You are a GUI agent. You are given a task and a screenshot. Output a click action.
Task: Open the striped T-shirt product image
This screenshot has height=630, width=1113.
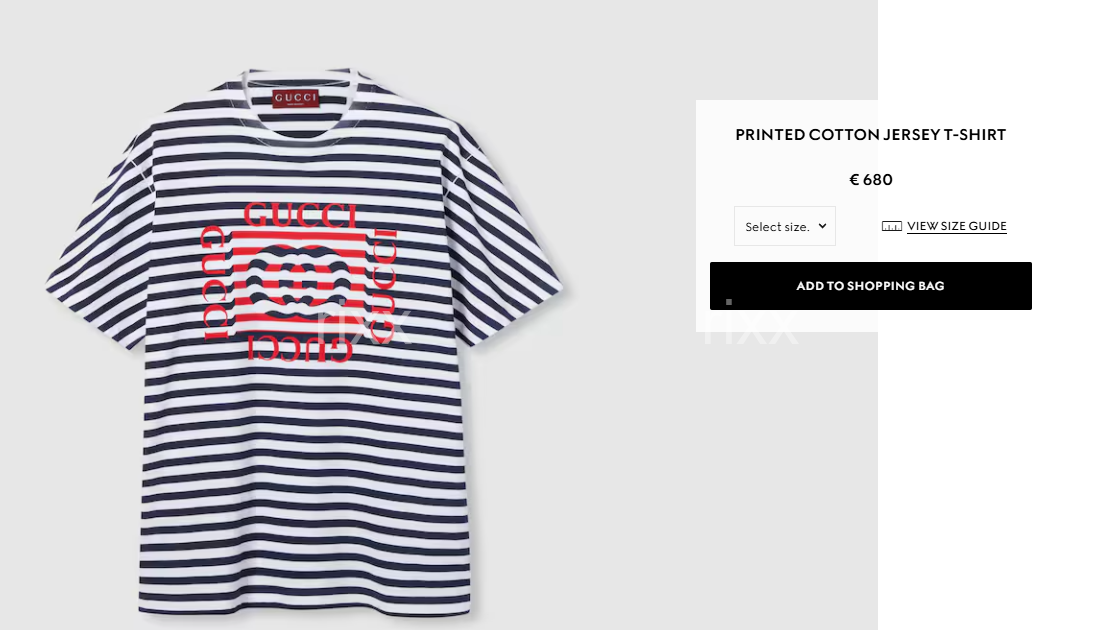(x=304, y=343)
